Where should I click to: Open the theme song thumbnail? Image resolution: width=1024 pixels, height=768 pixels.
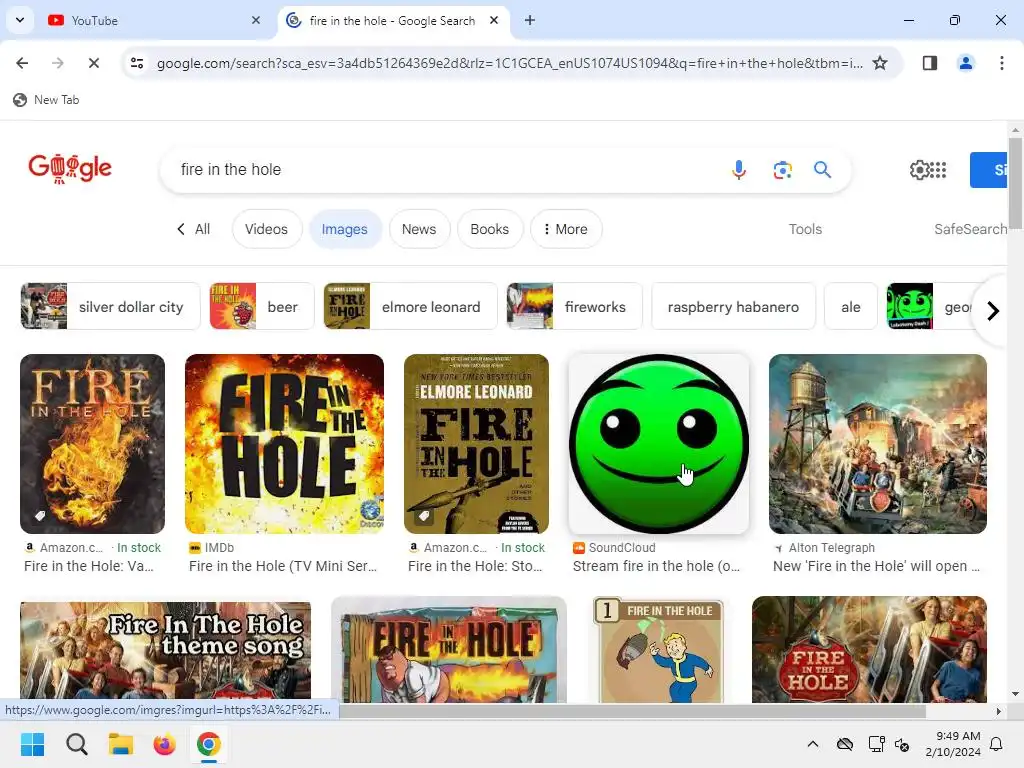pyautogui.click(x=165, y=652)
